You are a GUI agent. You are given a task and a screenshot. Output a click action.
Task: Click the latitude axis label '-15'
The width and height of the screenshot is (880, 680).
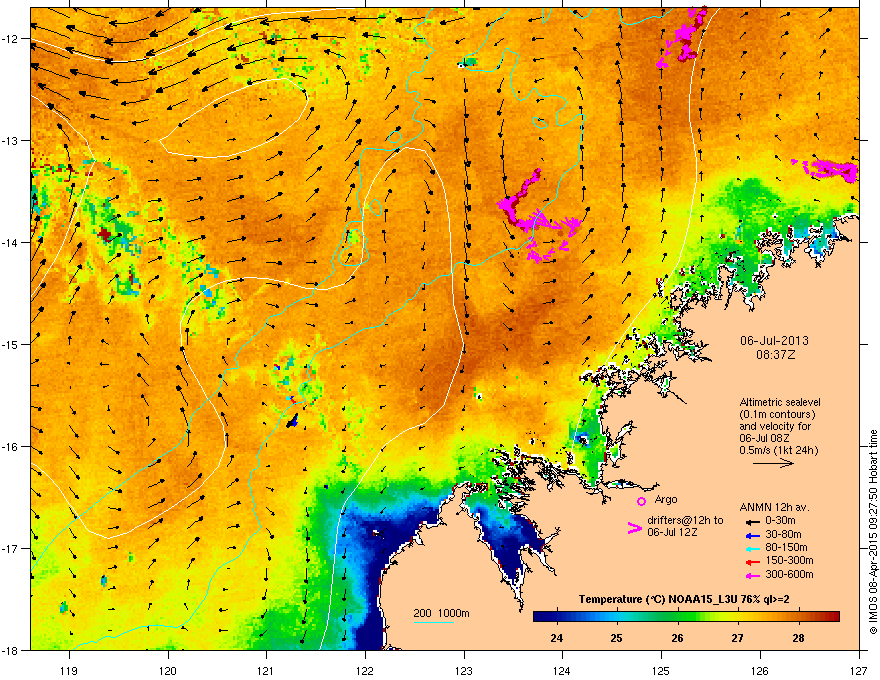11,344
